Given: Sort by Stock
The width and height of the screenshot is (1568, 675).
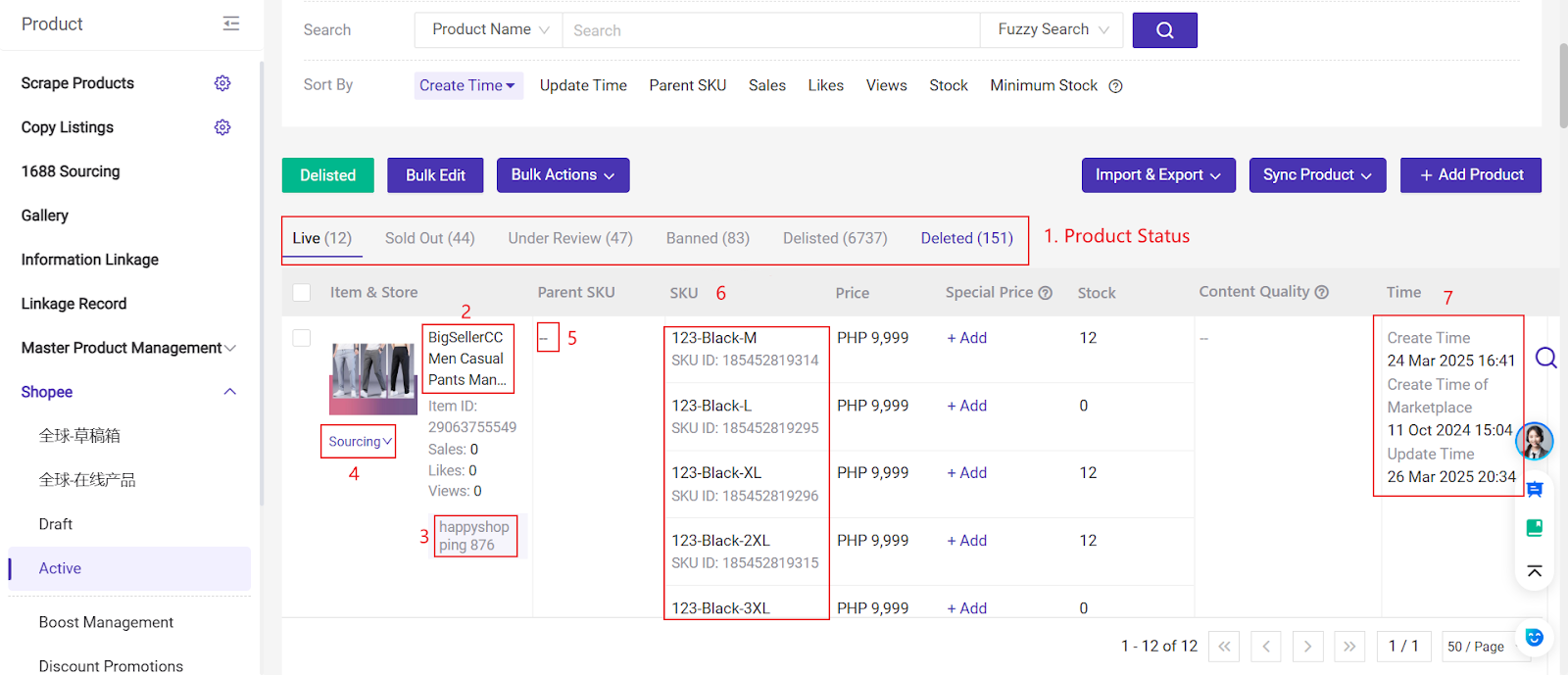Looking at the screenshot, I should click(949, 86).
